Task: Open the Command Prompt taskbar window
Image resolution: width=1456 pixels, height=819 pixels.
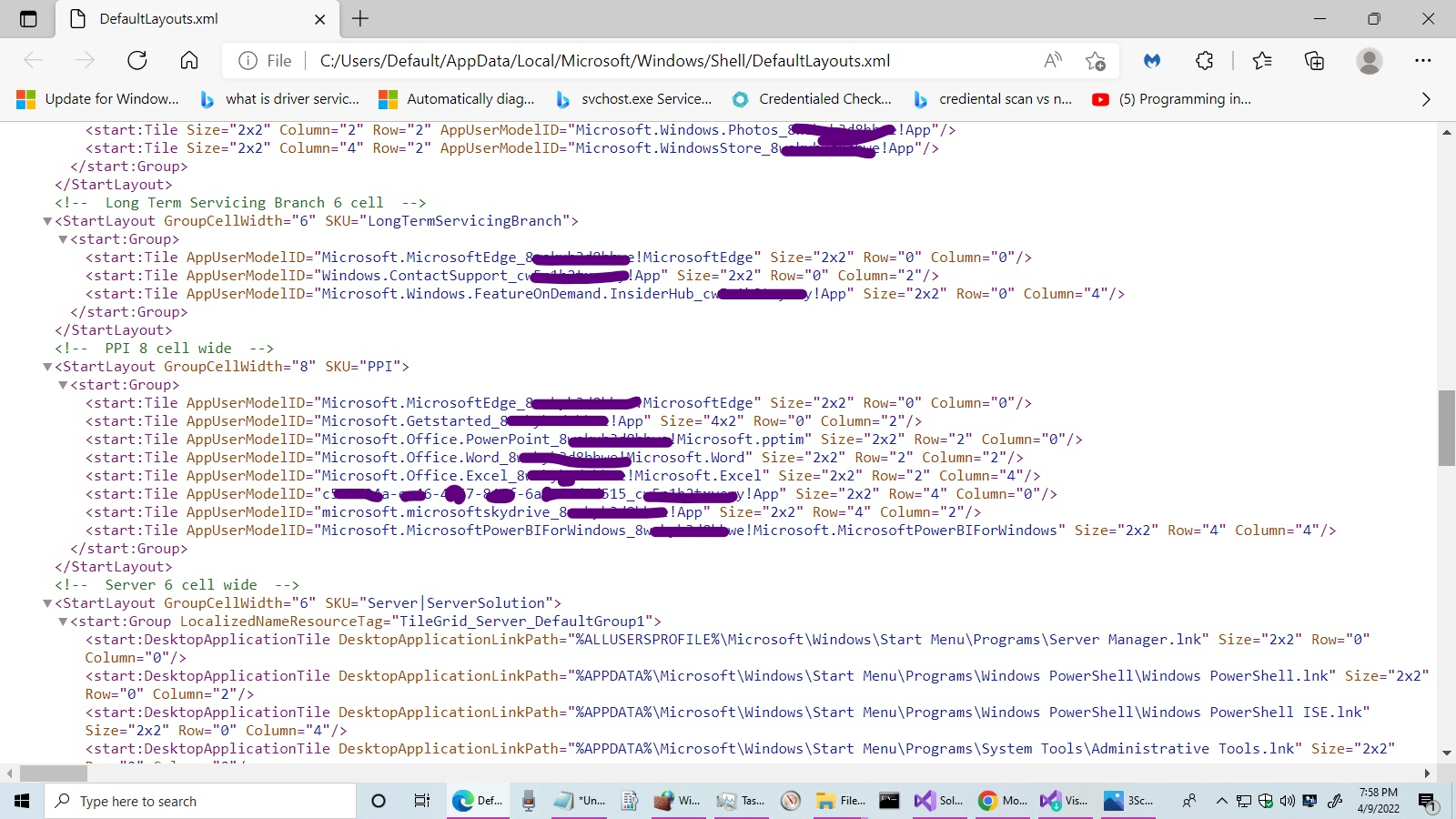Action: click(x=889, y=801)
